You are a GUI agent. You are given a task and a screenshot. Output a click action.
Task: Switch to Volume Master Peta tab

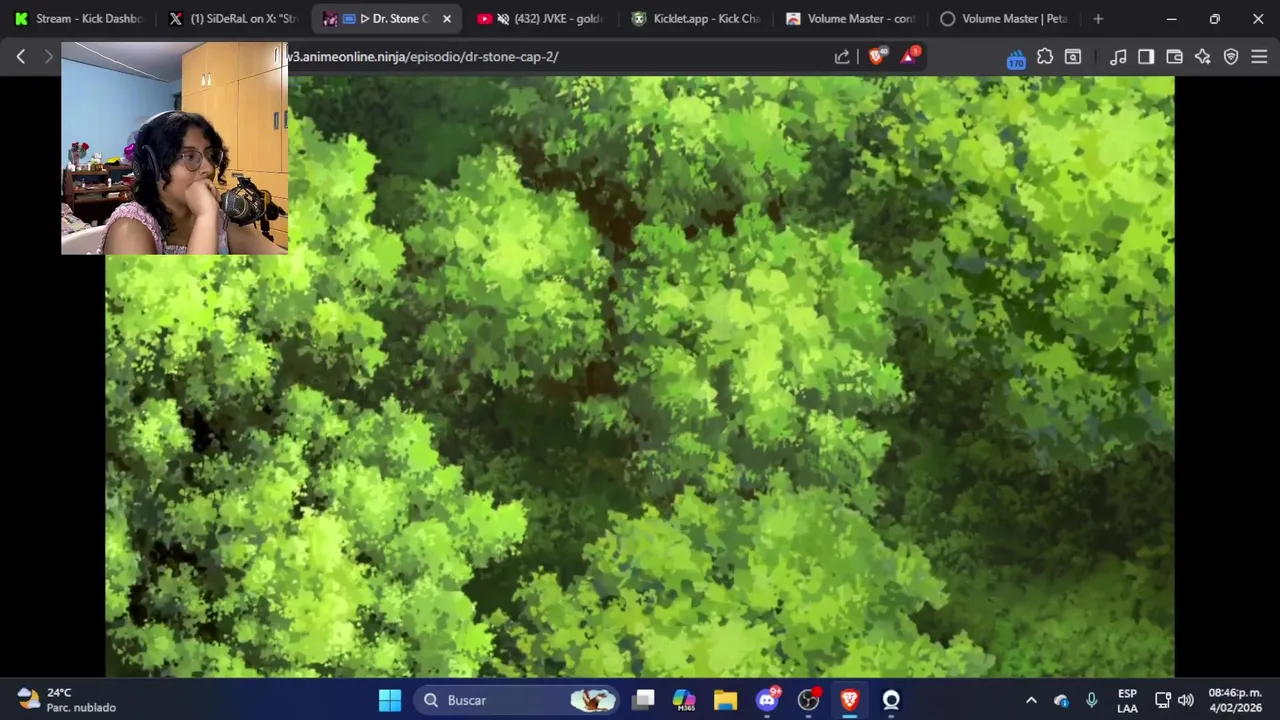[x=1004, y=18]
